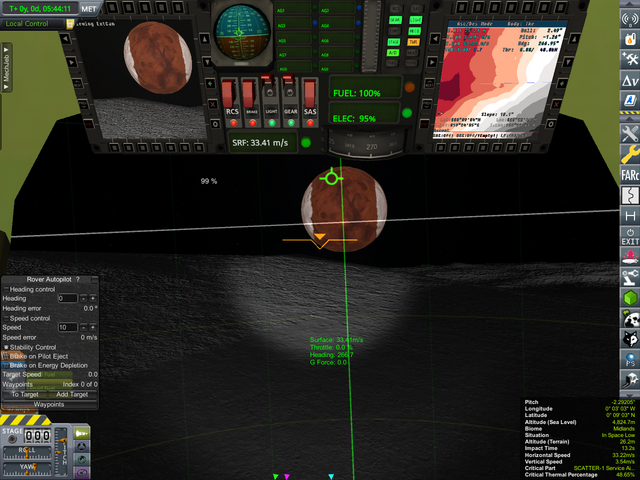Click the ROLL trim slider
Image resolution: width=640 pixels, height=480 pixels.
tap(27, 452)
